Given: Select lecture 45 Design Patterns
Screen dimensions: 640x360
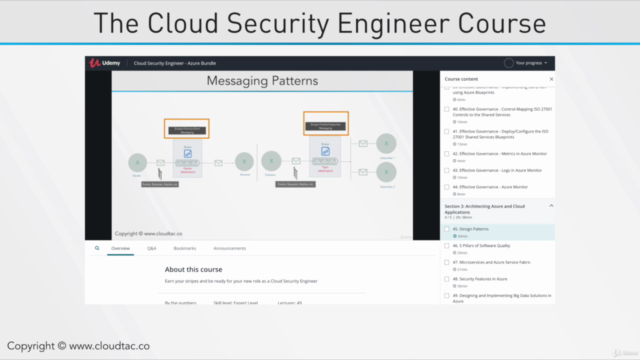Looking at the screenshot, I should tap(498, 232).
